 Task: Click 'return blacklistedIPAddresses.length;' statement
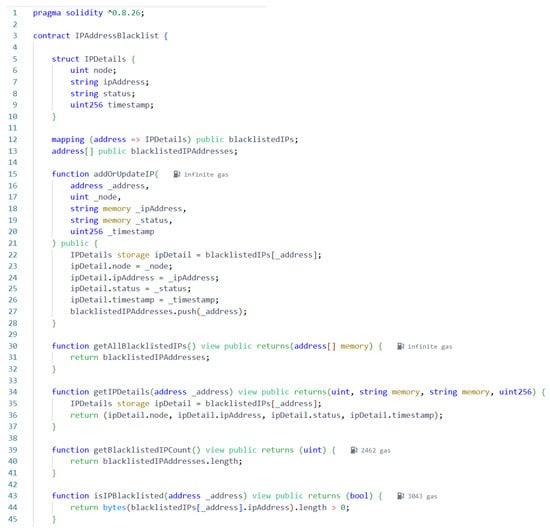[x=156, y=461]
